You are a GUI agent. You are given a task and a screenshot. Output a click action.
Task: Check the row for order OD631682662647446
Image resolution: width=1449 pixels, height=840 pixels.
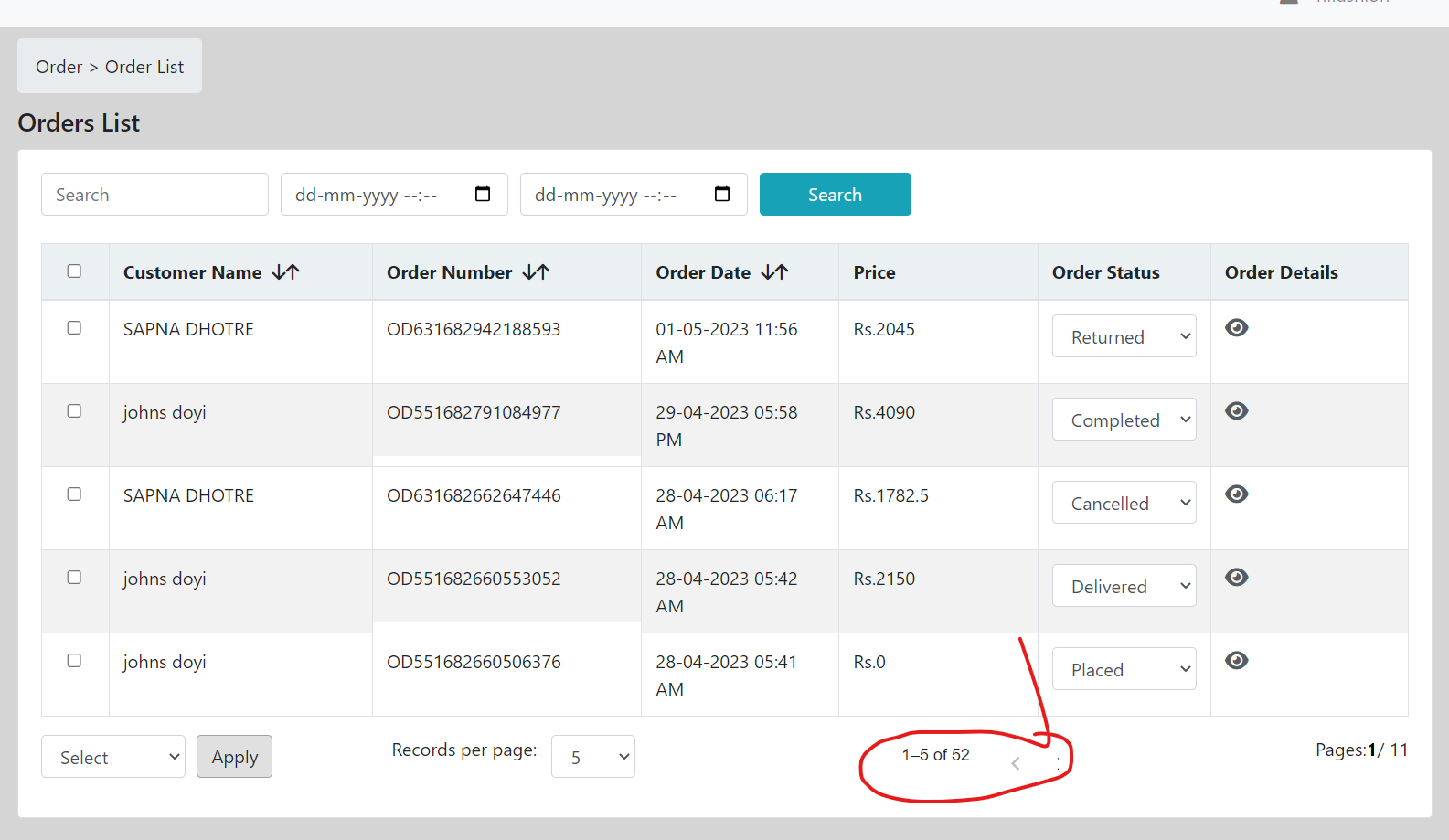74,494
